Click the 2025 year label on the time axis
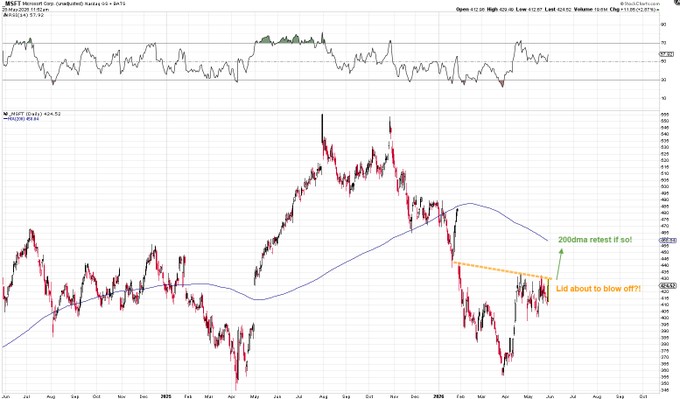The height and width of the screenshot is (399, 680). coord(165,396)
